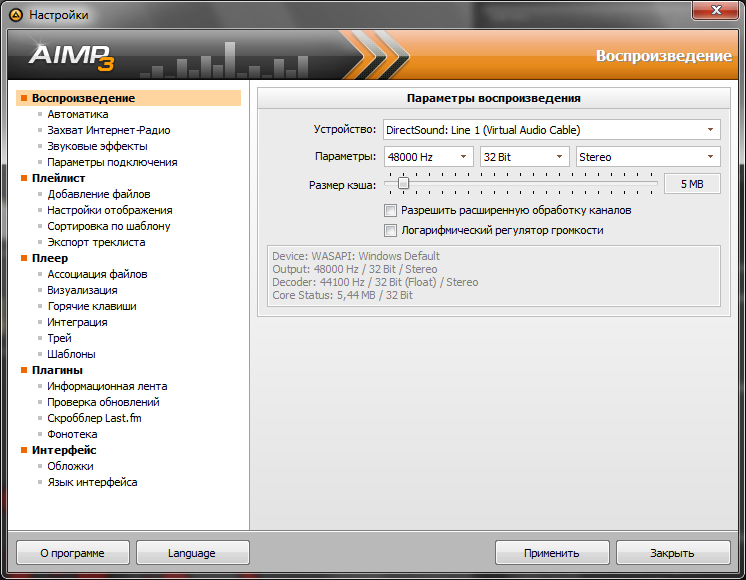This screenshot has width=746, height=580.
Task: Click the Language button
Action: coord(192,553)
